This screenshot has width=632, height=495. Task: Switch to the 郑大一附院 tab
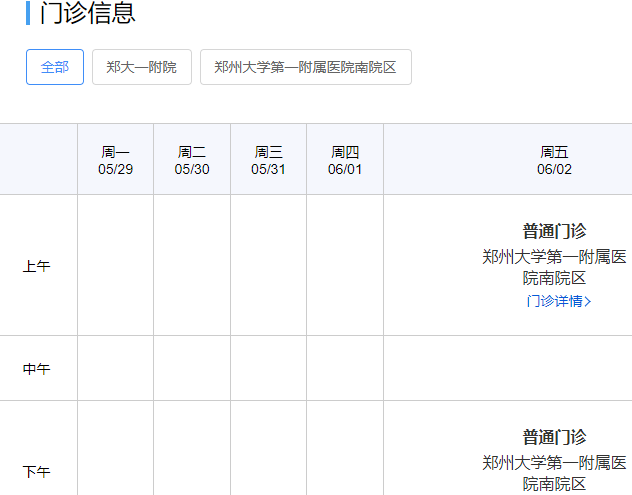[x=141, y=67]
